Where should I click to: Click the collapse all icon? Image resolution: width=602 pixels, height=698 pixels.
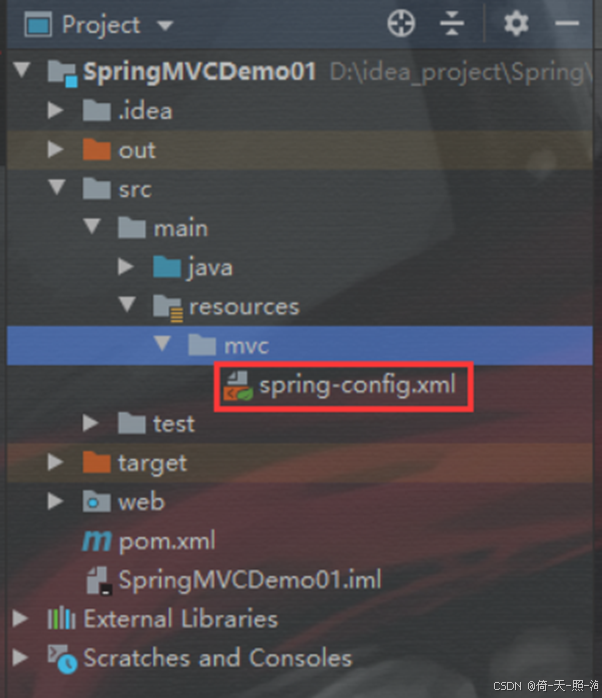pos(452,24)
